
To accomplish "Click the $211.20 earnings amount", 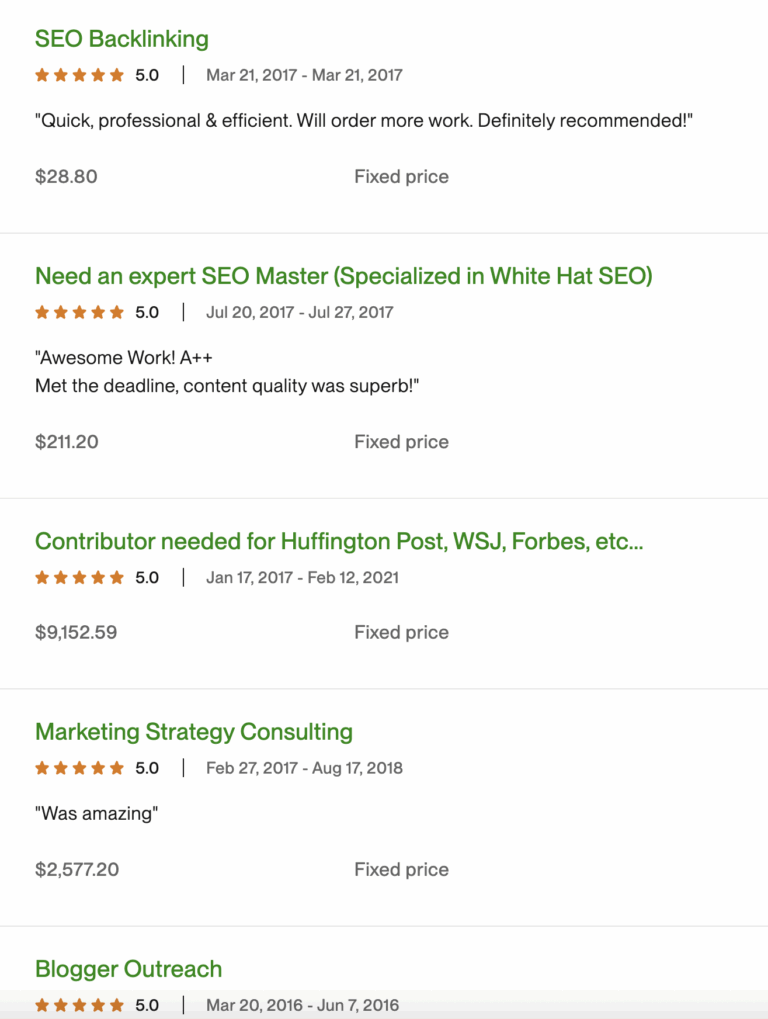I will coord(67,442).
